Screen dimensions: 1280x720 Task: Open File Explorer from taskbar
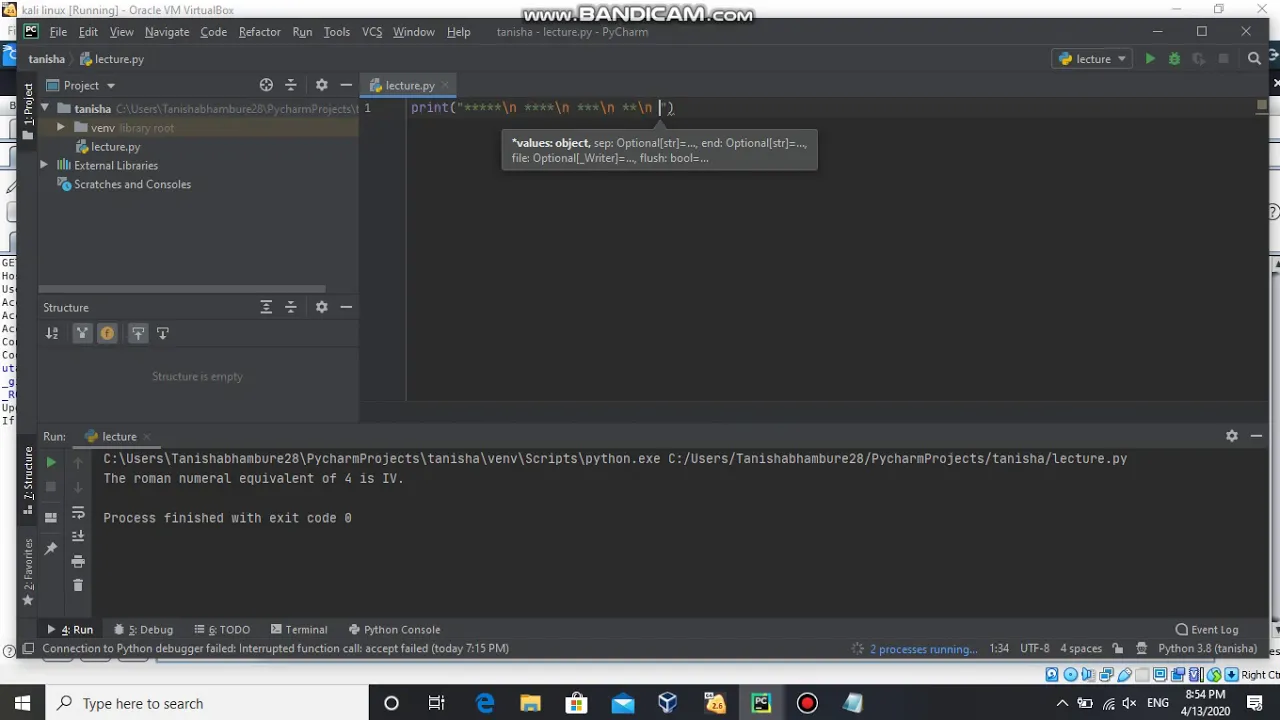[x=531, y=703]
